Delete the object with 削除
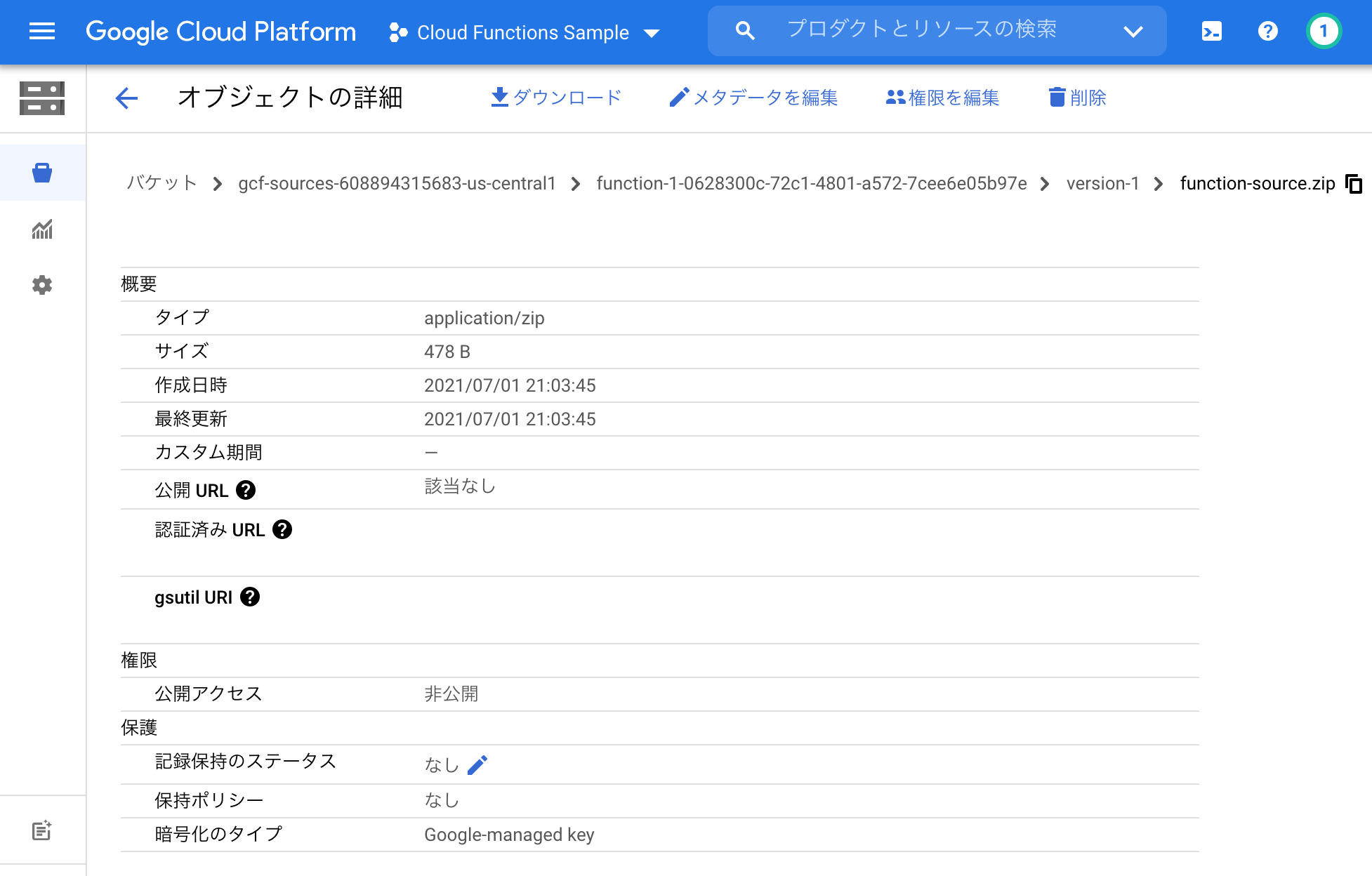1372x876 pixels. tap(1076, 98)
